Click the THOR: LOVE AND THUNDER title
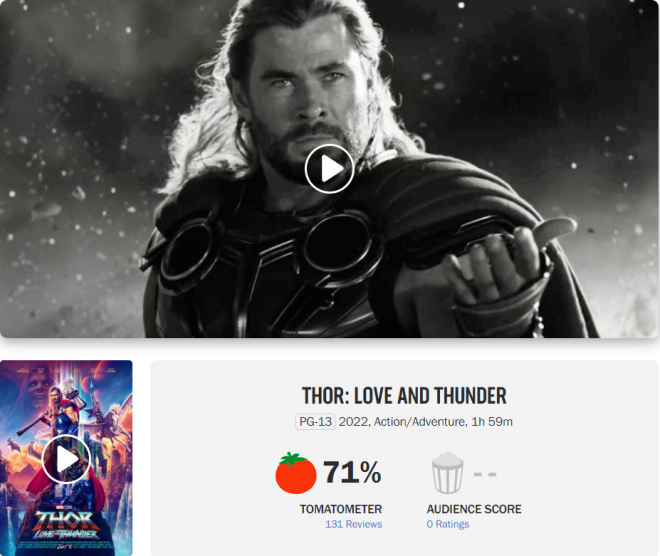660x556 pixels. coord(404,396)
